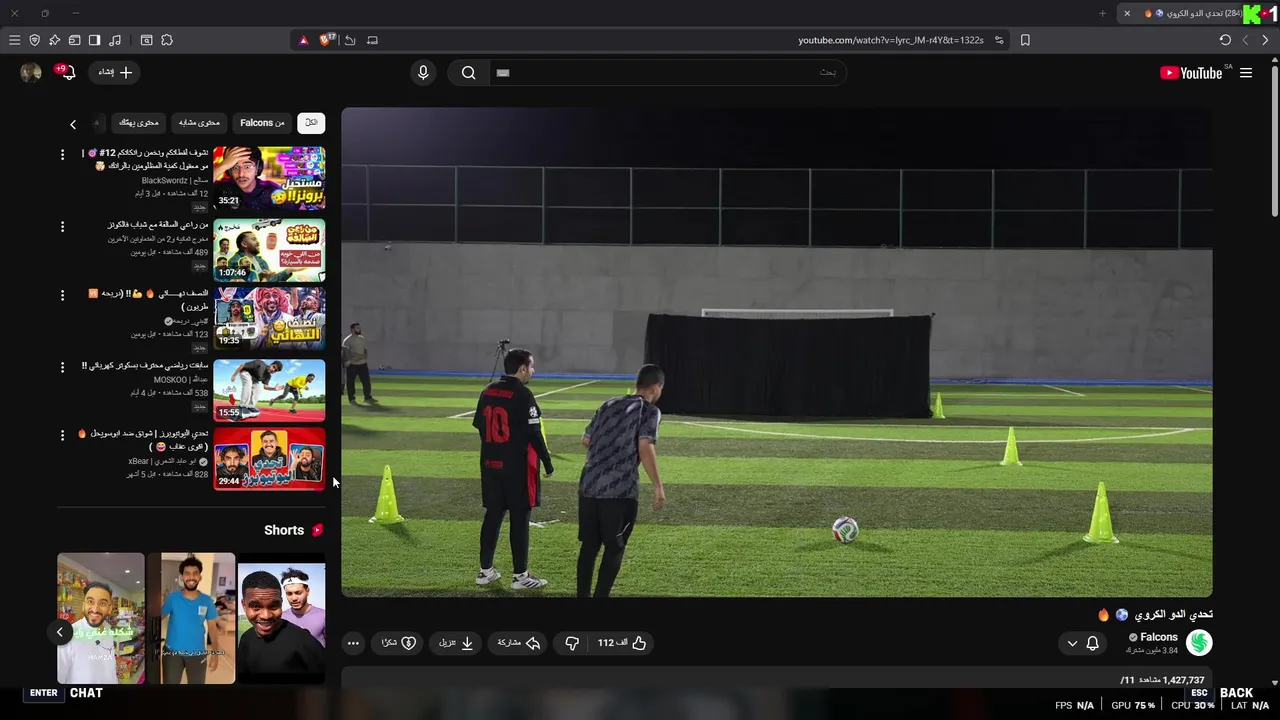1280x720 pixels.
Task: Click the شكرًا thanks button
Action: tap(398, 643)
